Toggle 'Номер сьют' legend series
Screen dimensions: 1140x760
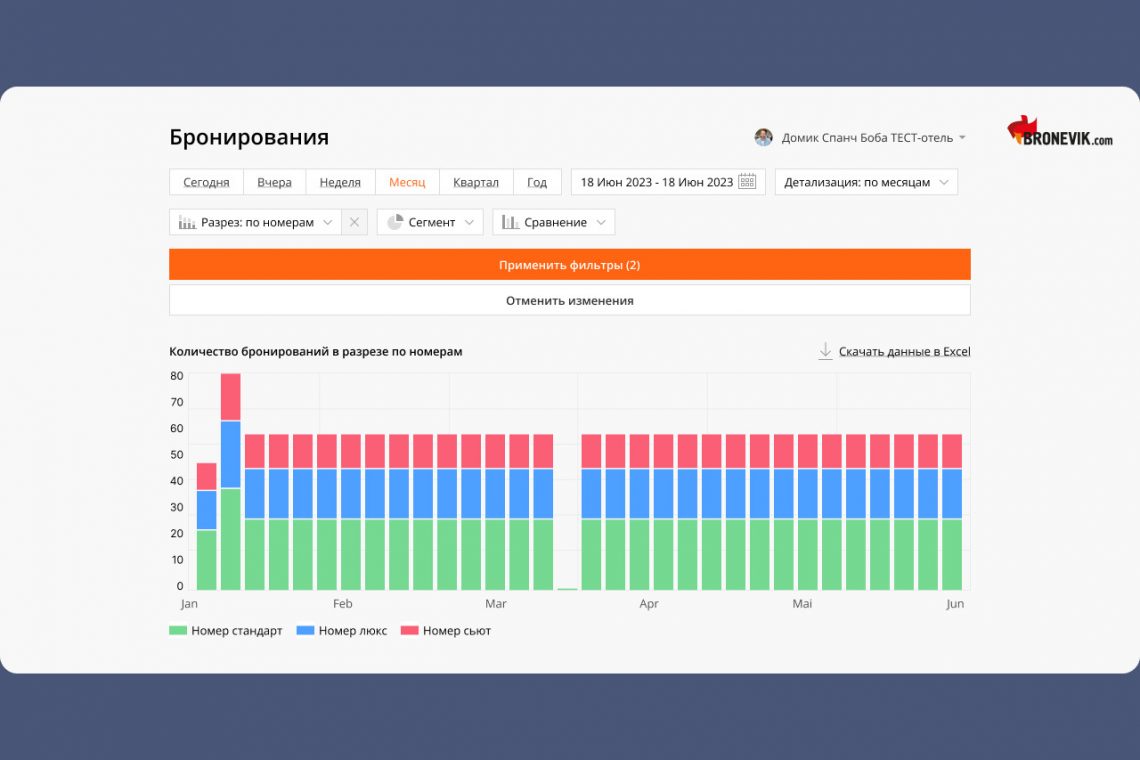coord(446,631)
